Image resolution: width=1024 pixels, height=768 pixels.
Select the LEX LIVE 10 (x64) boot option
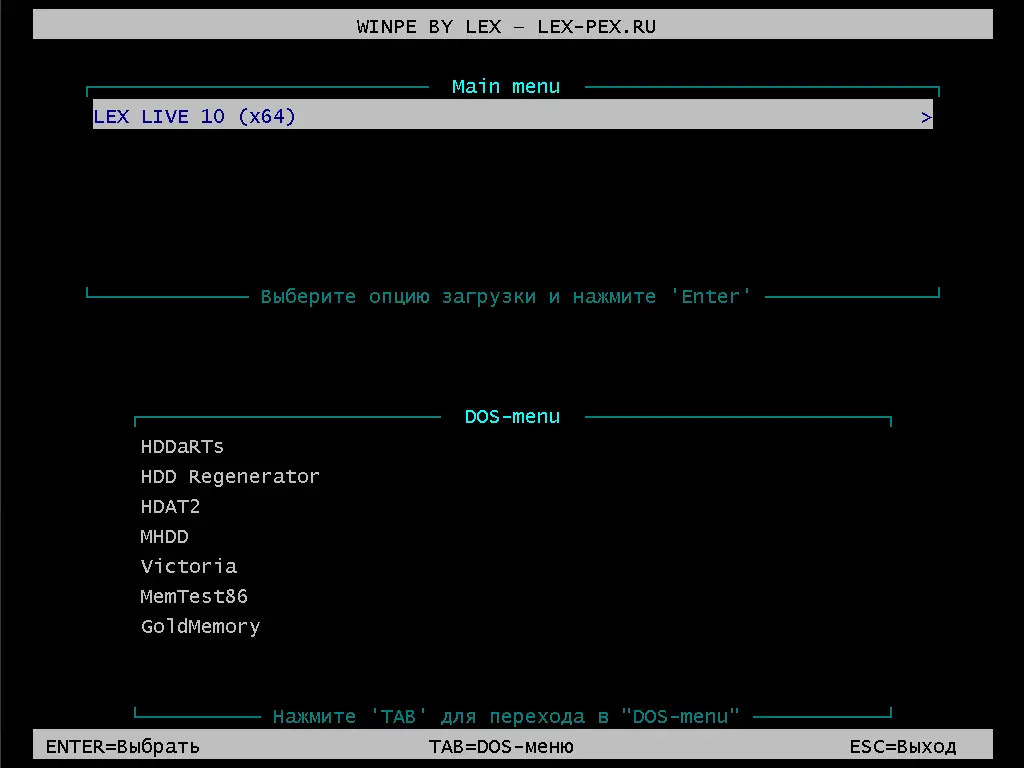pyautogui.click(x=193, y=116)
